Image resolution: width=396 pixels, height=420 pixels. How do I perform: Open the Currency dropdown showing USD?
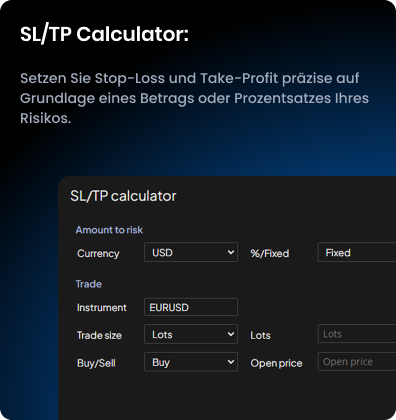click(191, 252)
